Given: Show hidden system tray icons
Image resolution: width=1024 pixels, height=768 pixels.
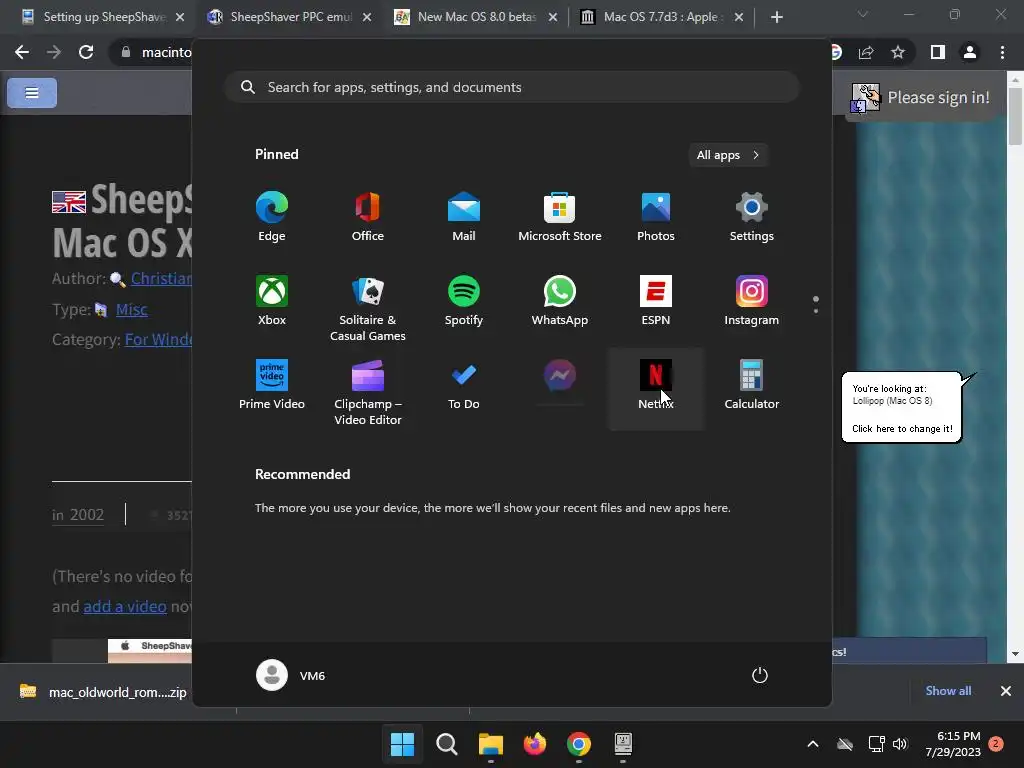Looking at the screenshot, I should (813, 744).
